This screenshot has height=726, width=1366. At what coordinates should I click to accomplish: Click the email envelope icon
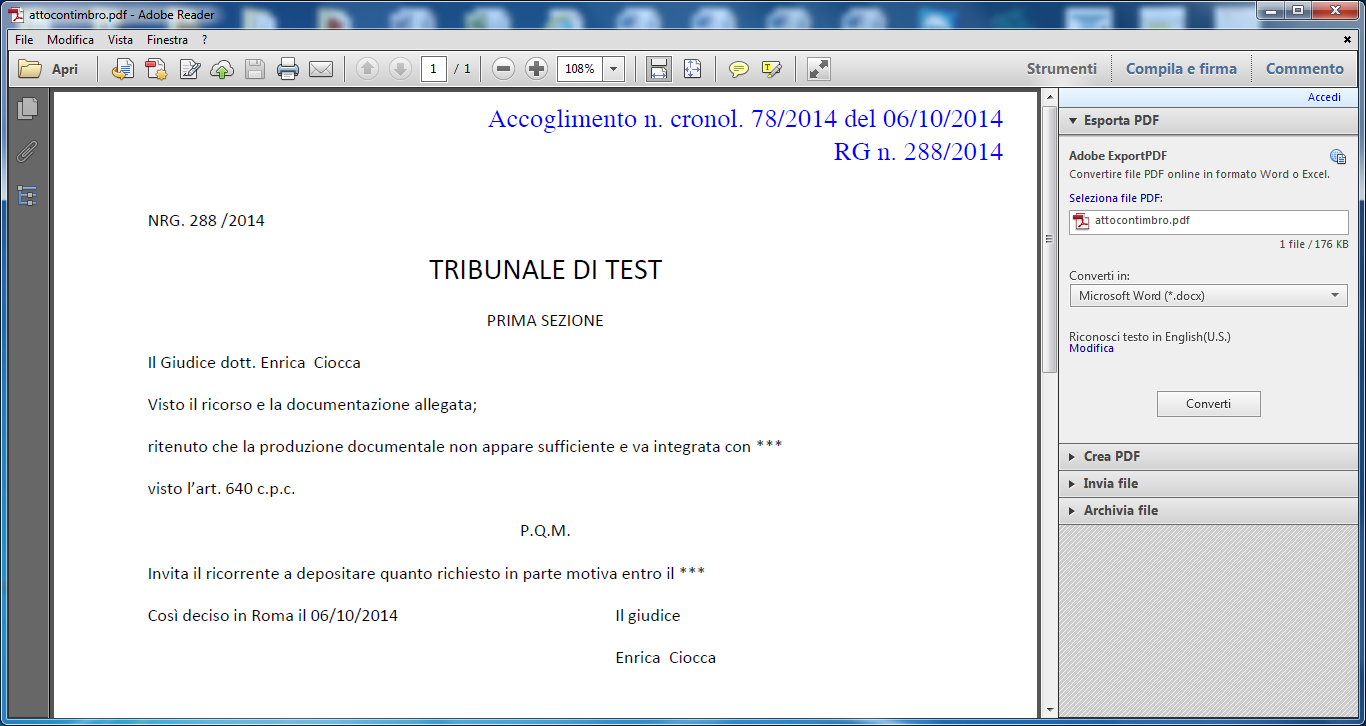[321, 69]
